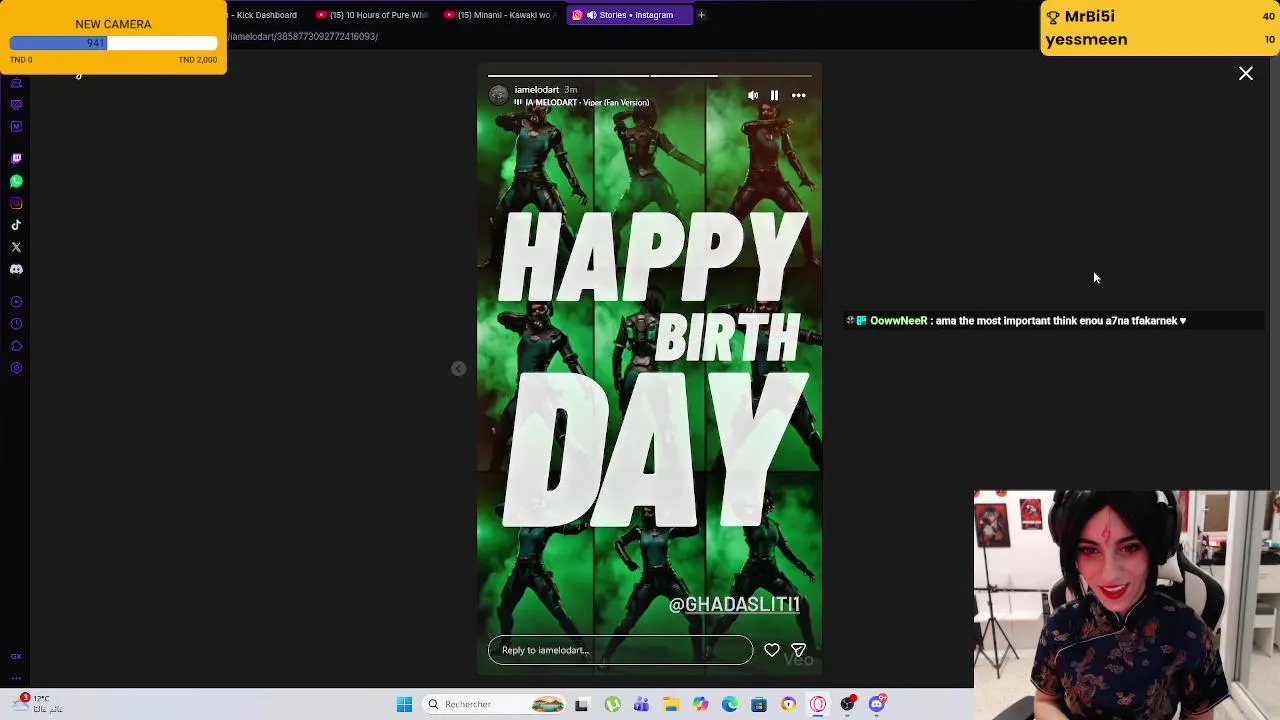Open the sidebar player icon
1280x720 pixels.
point(16,302)
